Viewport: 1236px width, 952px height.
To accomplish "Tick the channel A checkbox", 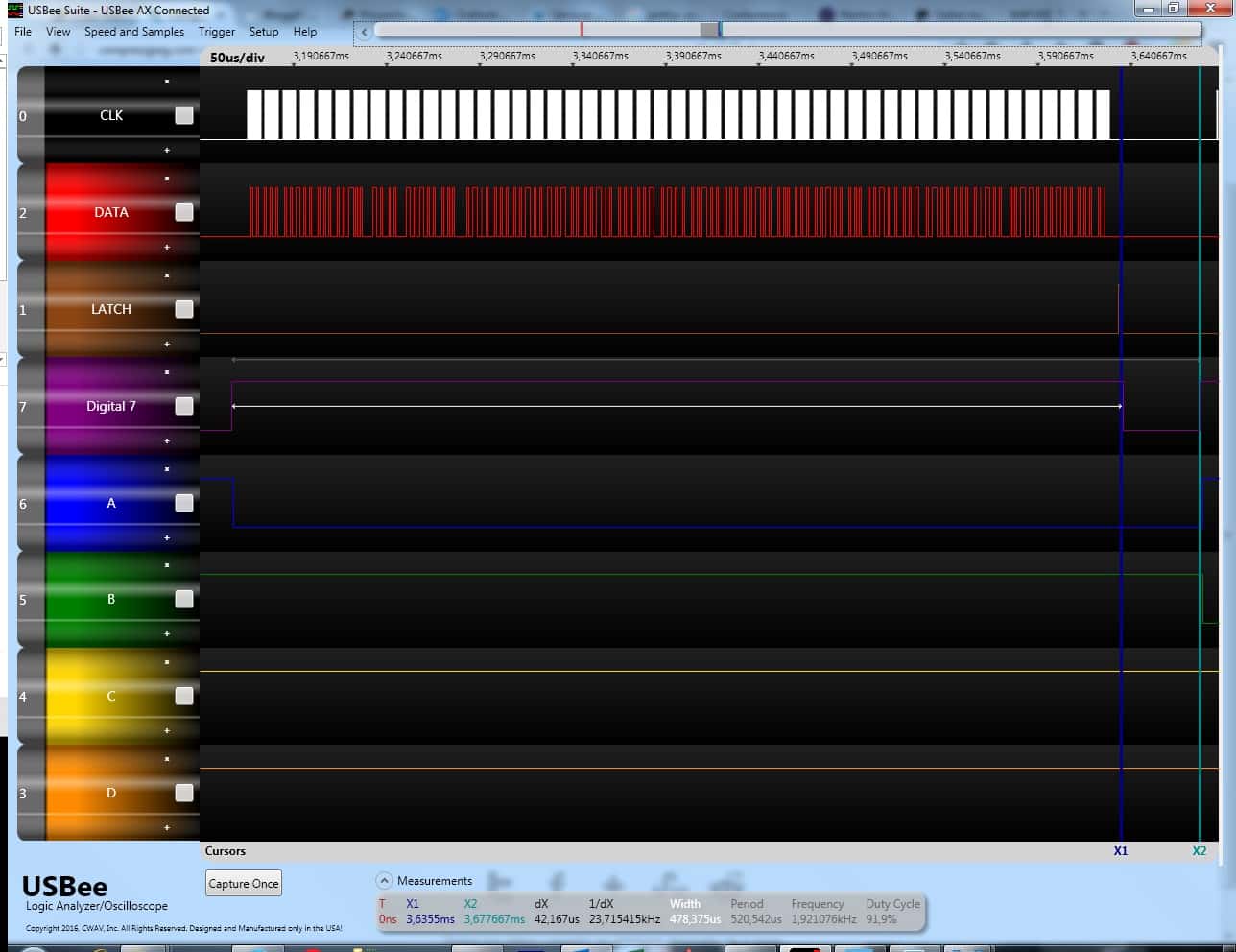I will (184, 503).
